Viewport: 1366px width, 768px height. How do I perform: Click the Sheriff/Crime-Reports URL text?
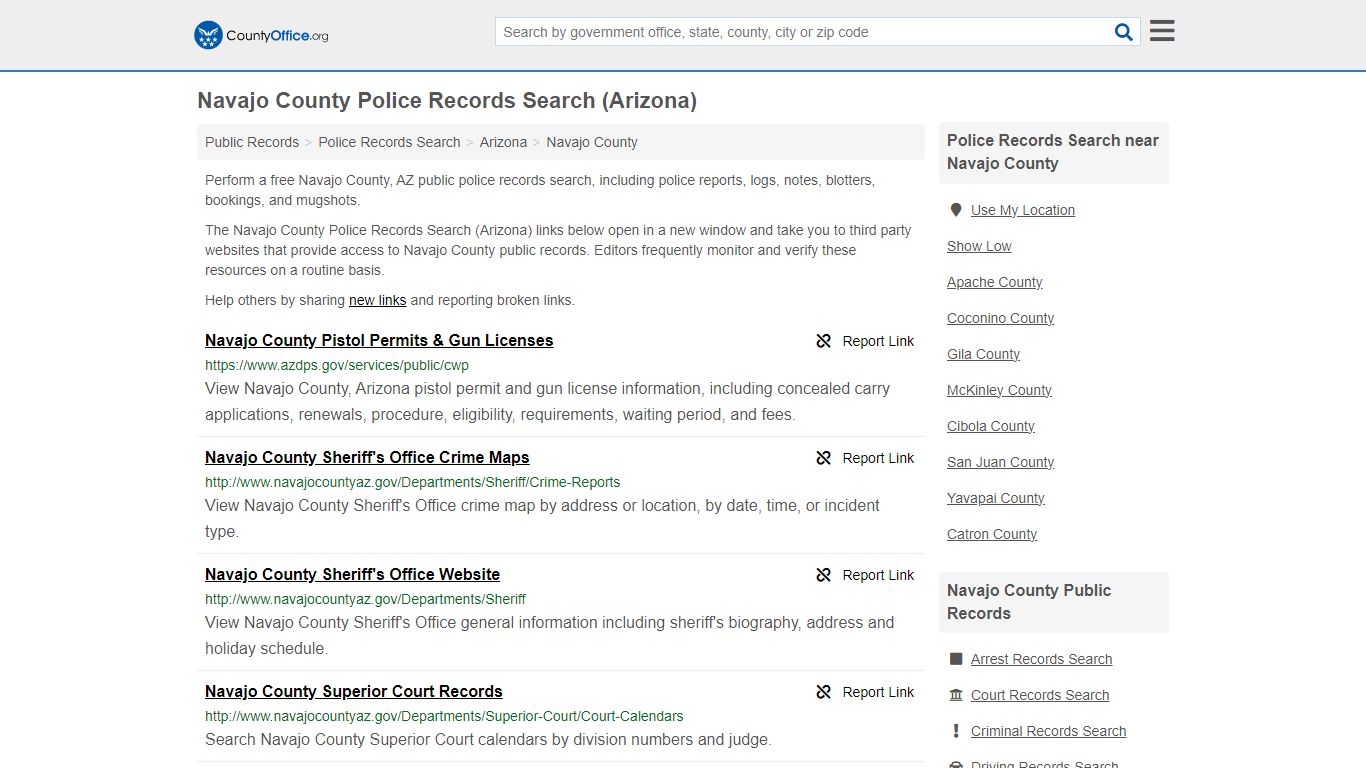coord(413,482)
